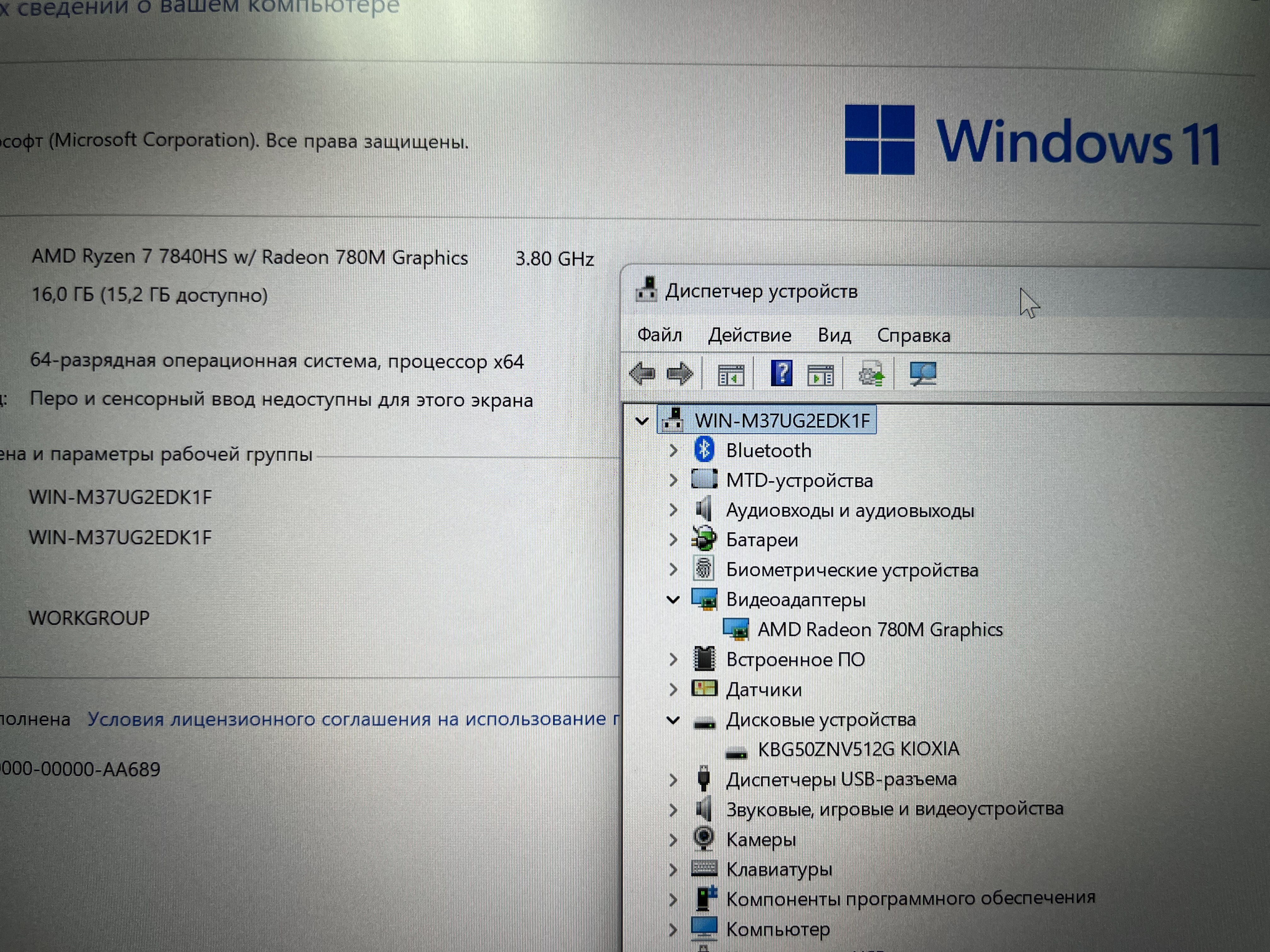Image resolution: width=1270 pixels, height=952 pixels.
Task: Expand the Bluetooth category
Action: point(673,450)
